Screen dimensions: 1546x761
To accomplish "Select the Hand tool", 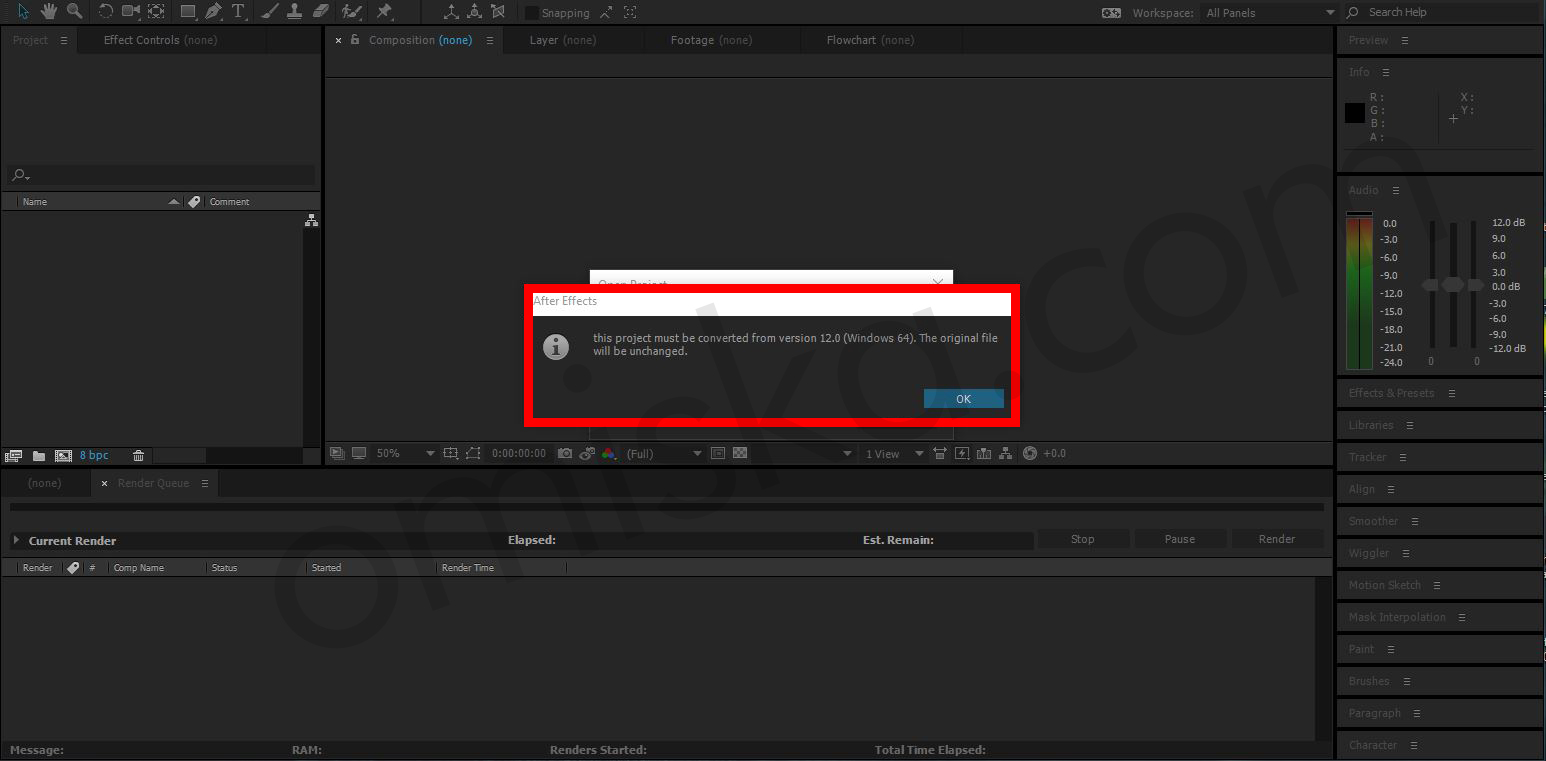I will 48,12.
